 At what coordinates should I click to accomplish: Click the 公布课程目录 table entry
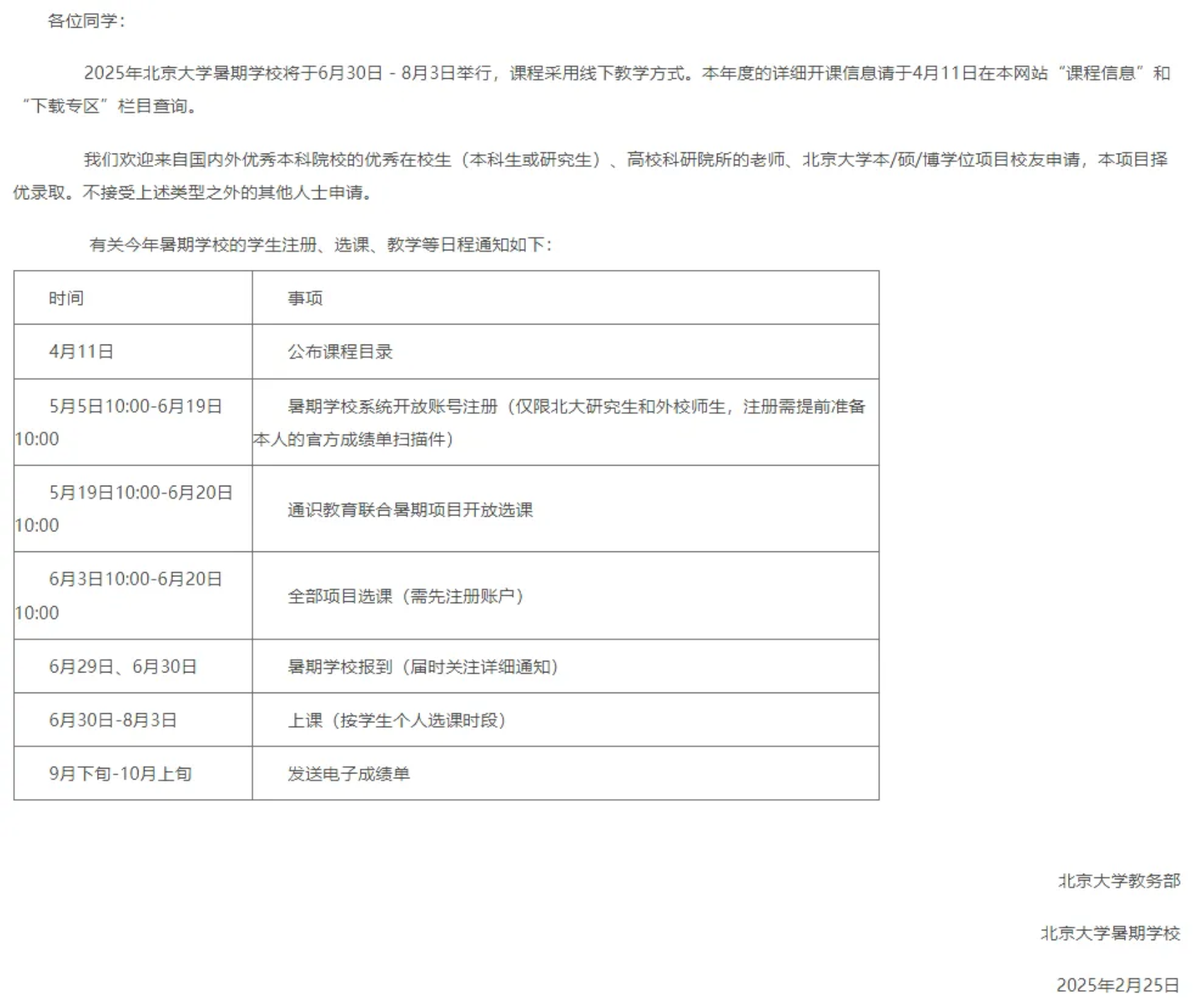pyautogui.click(x=340, y=351)
